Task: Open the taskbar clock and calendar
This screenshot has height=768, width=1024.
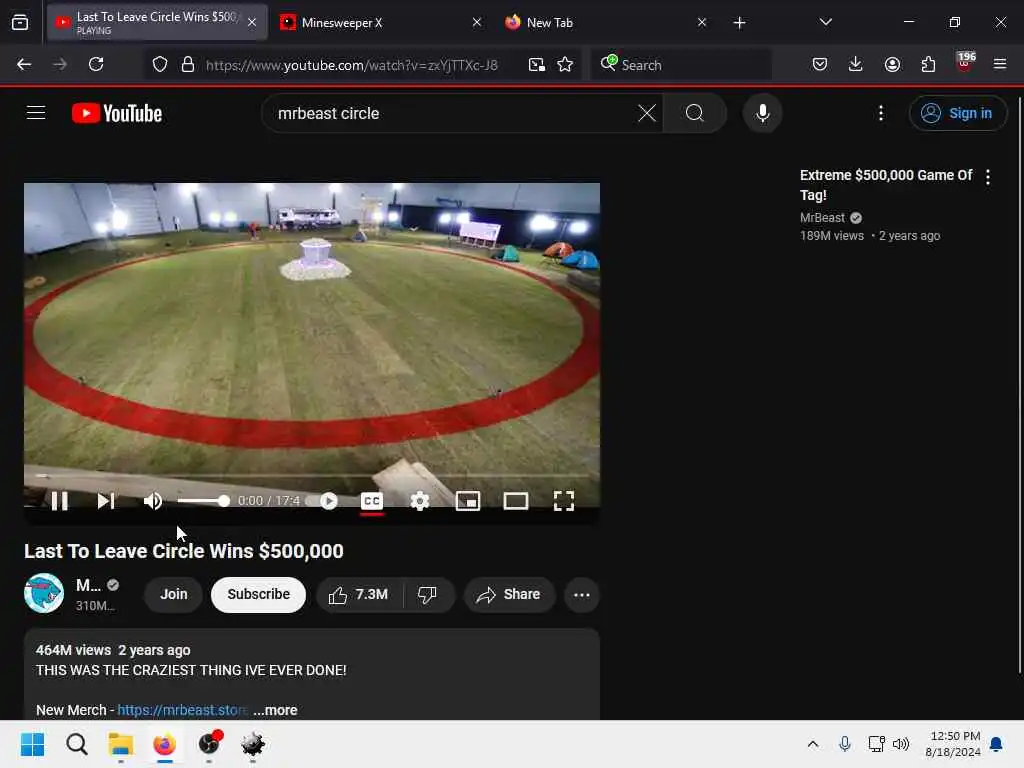Action: pyautogui.click(x=953, y=744)
